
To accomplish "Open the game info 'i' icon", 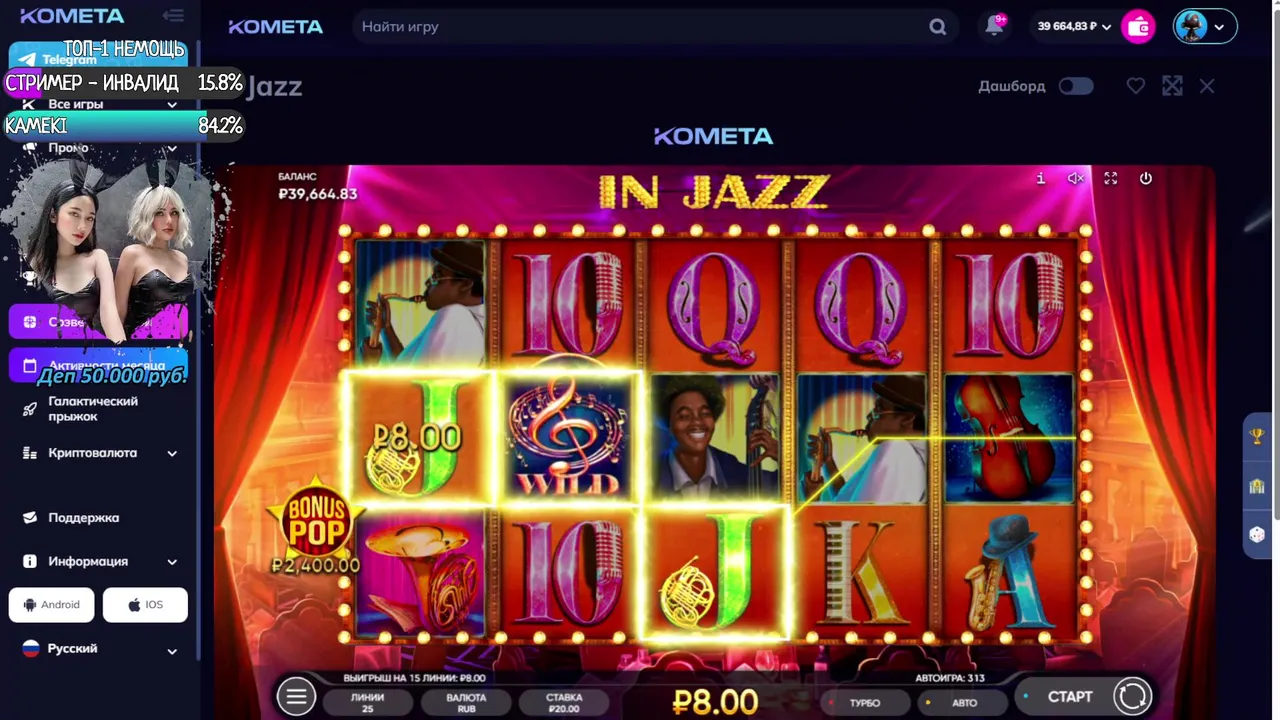I will [x=1041, y=178].
